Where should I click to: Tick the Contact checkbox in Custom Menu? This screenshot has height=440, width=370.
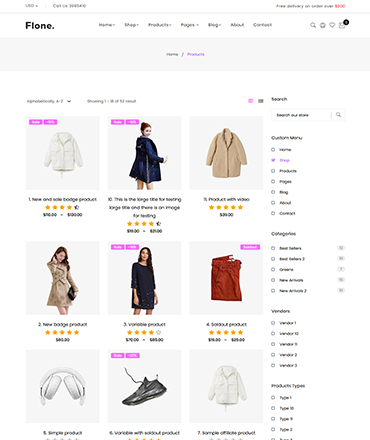pos(273,214)
